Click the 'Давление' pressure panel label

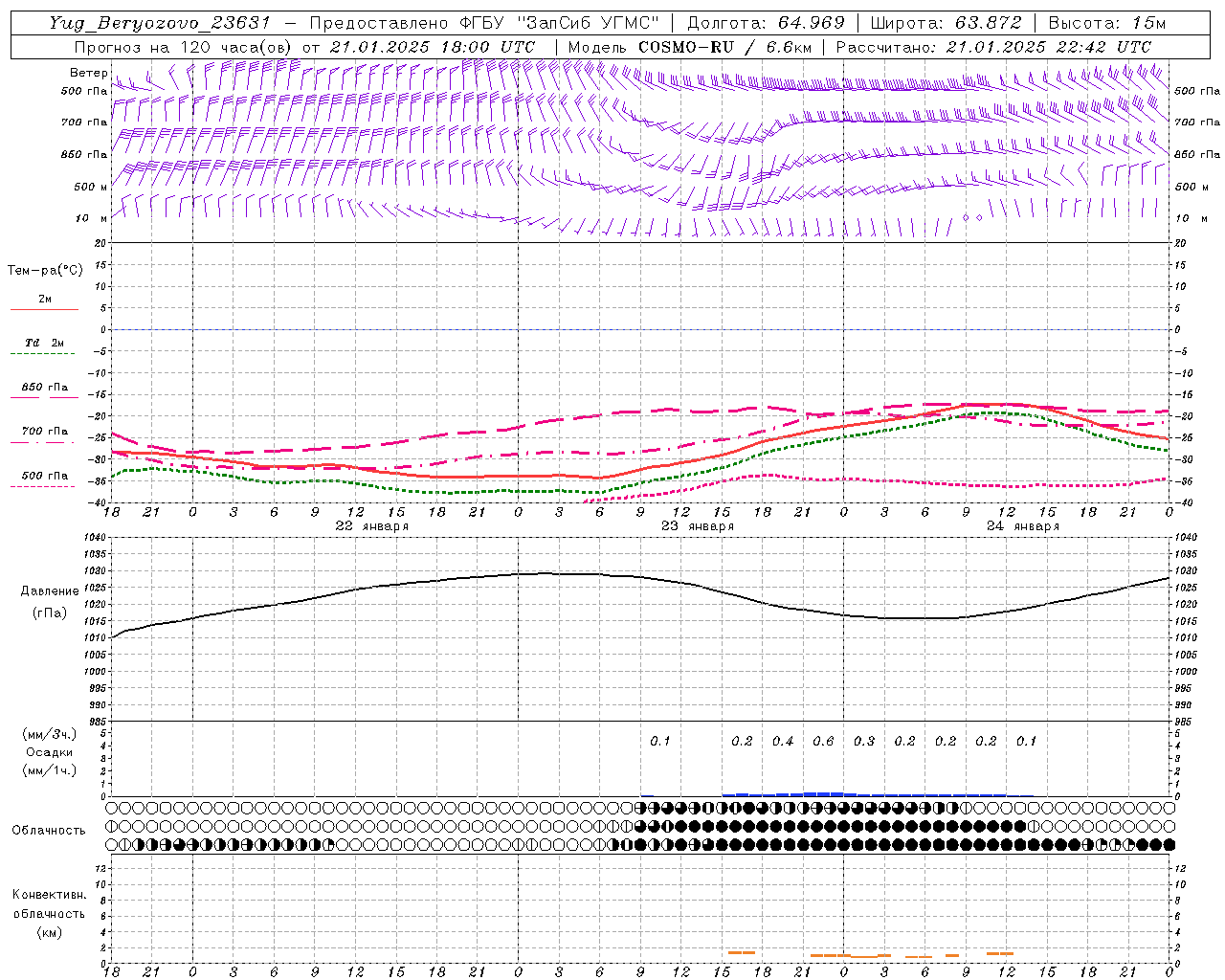point(48,591)
